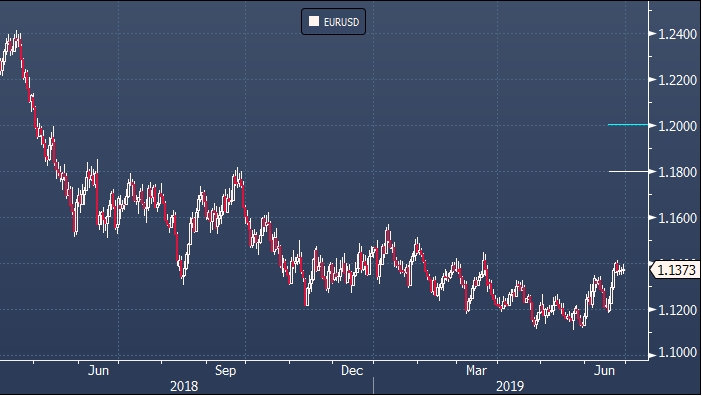Click the Jun 2019 x-axis label
This screenshot has width=702, height=396.
point(604,370)
